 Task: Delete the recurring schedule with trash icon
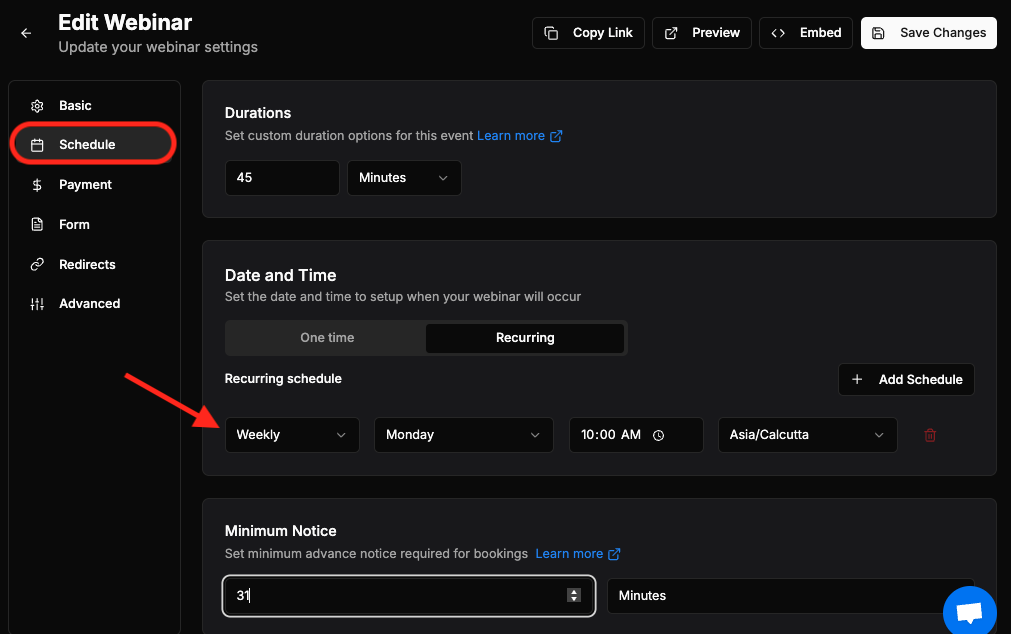click(930, 435)
